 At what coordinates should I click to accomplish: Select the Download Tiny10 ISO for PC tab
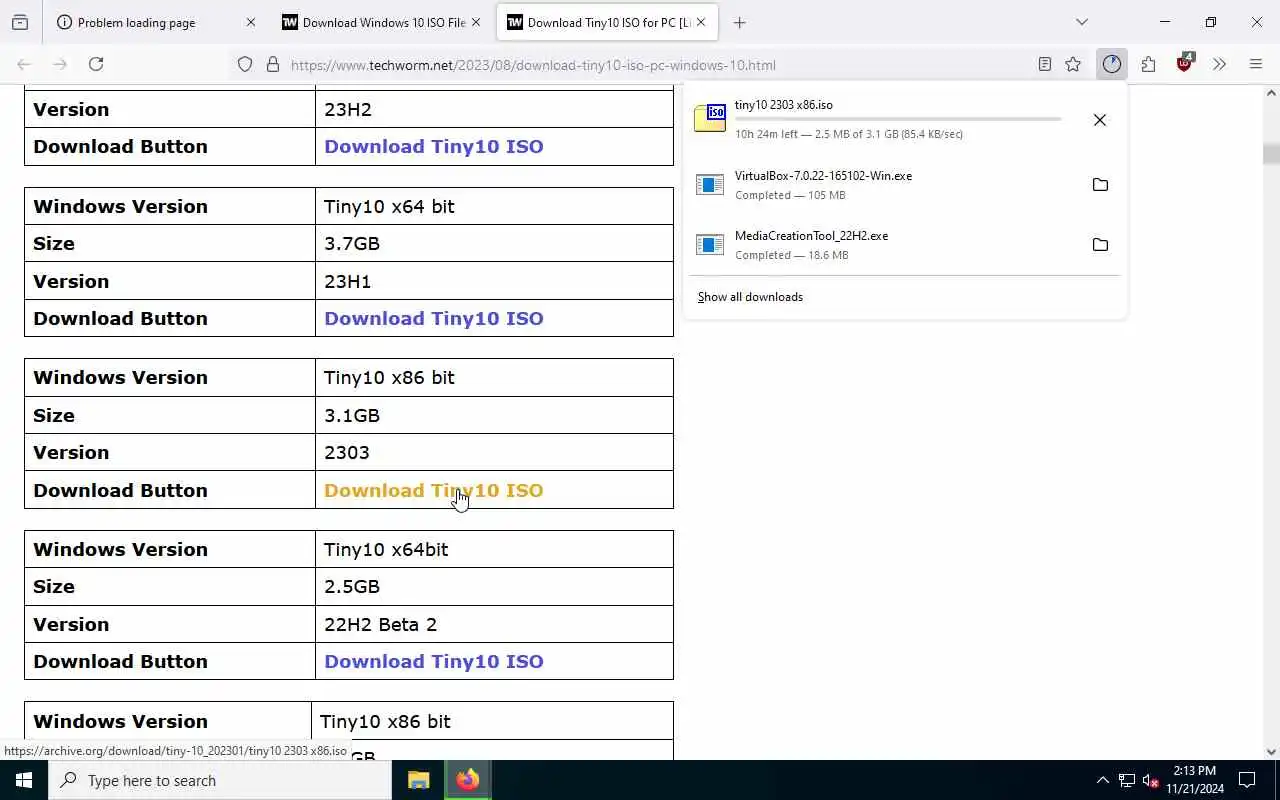[x=607, y=22]
